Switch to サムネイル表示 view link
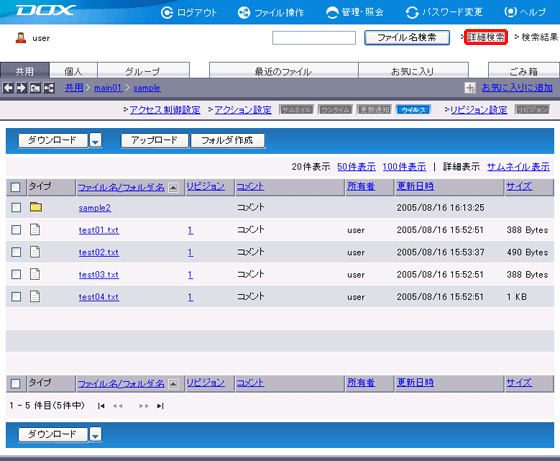 pos(518,167)
